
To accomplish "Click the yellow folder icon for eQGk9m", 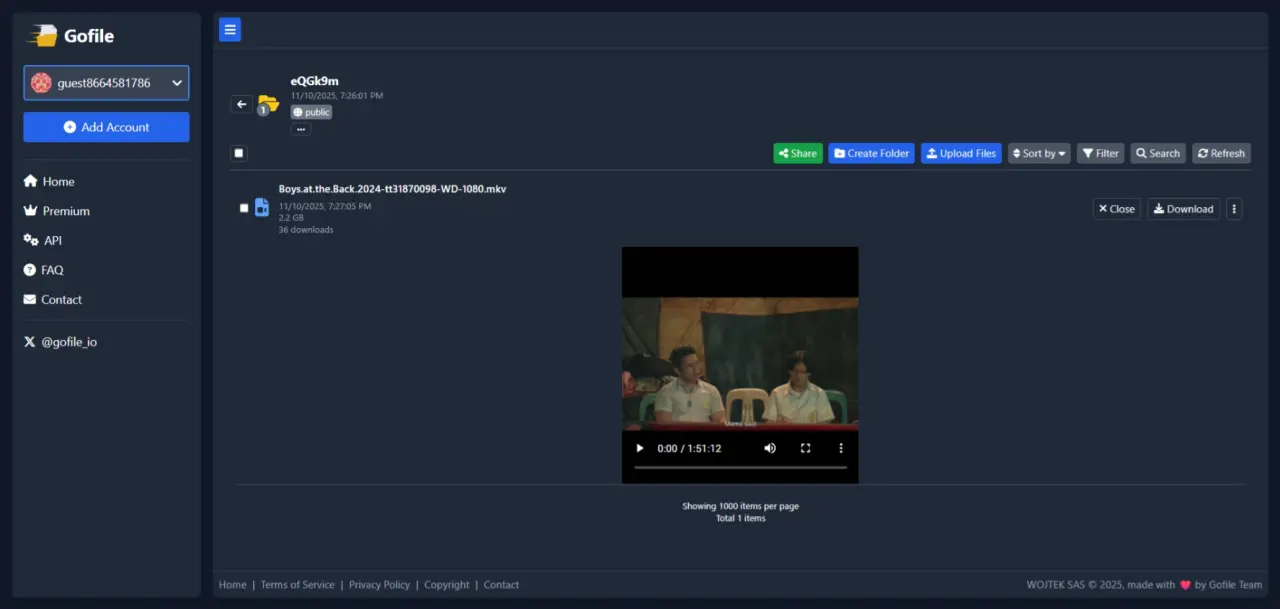I will pyautogui.click(x=267, y=104).
